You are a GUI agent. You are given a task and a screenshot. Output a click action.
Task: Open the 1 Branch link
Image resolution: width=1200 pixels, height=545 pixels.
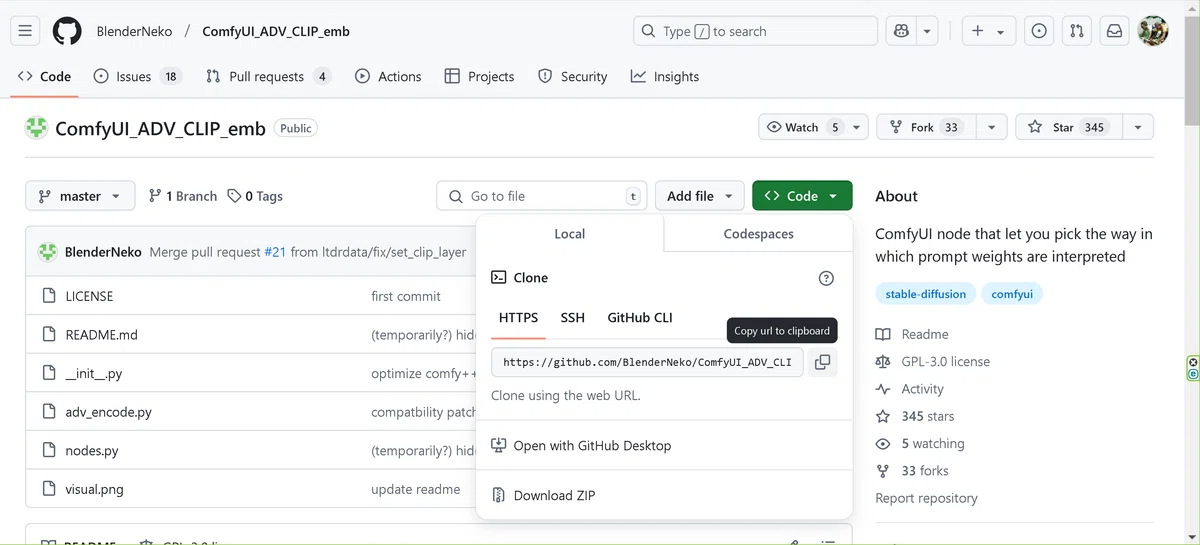[182, 196]
